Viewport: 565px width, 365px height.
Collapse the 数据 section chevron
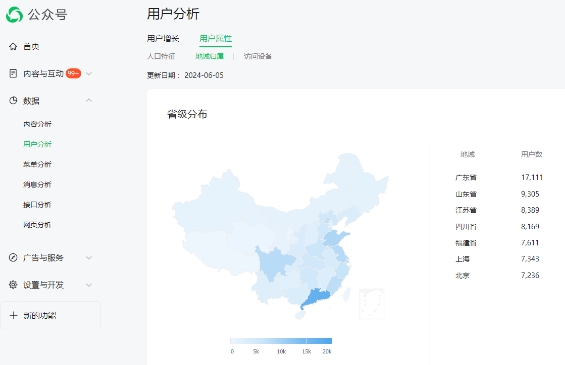89,101
